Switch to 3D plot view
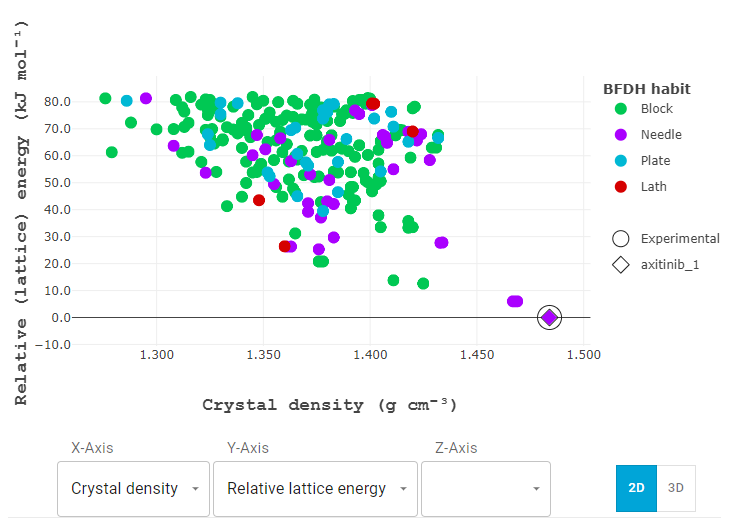The image size is (737, 520). coord(676,488)
